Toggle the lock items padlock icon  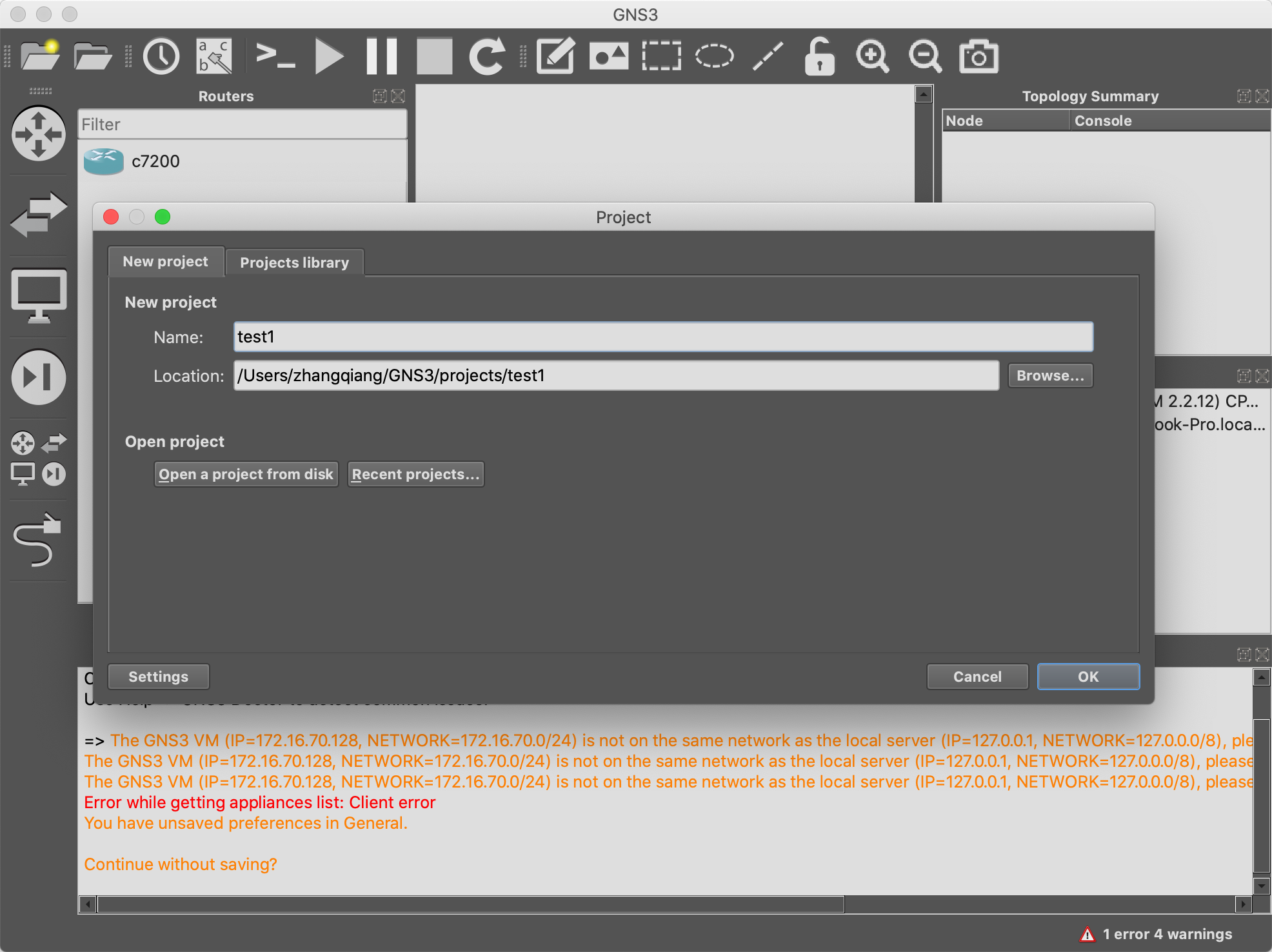[x=819, y=56]
